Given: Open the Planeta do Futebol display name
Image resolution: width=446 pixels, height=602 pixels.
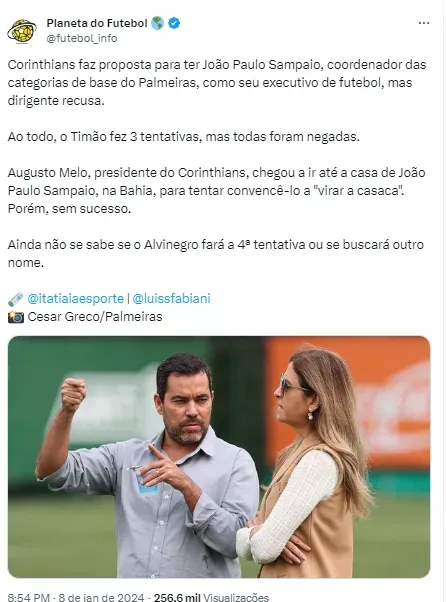Looking at the screenshot, I should coord(97,23).
